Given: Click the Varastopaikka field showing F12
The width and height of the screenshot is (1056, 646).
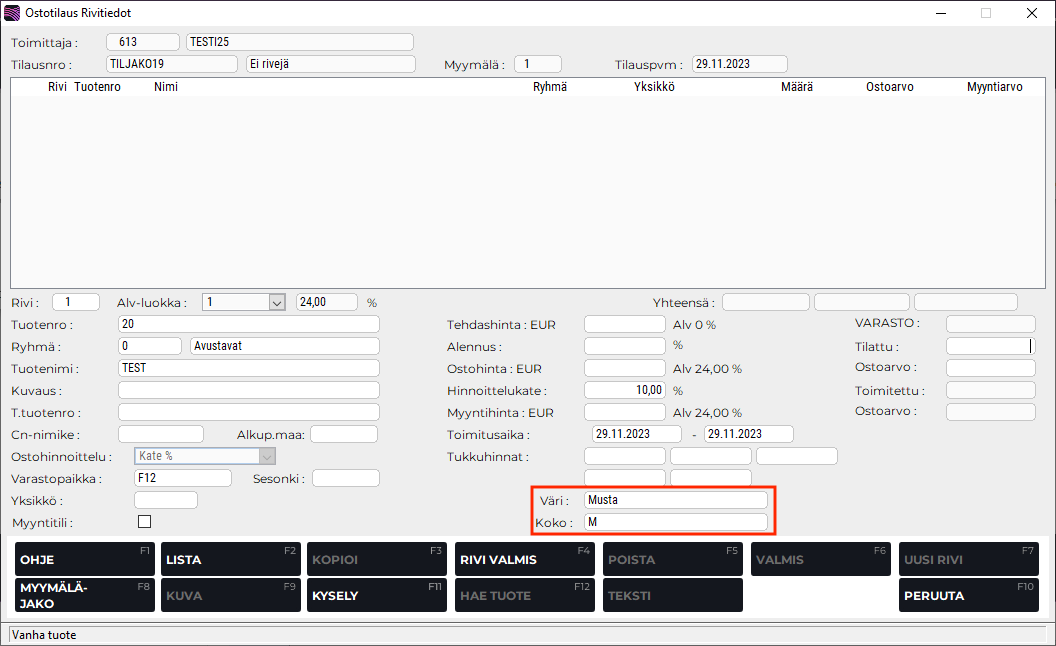Looking at the screenshot, I should click(x=182, y=478).
